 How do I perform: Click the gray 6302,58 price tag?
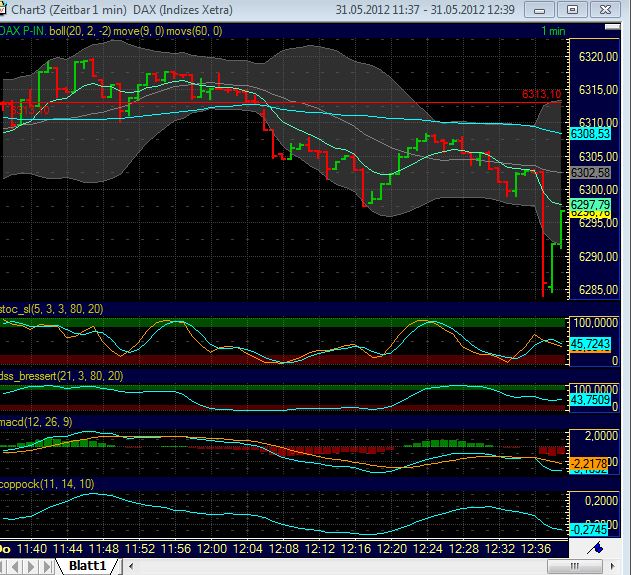coord(590,173)
